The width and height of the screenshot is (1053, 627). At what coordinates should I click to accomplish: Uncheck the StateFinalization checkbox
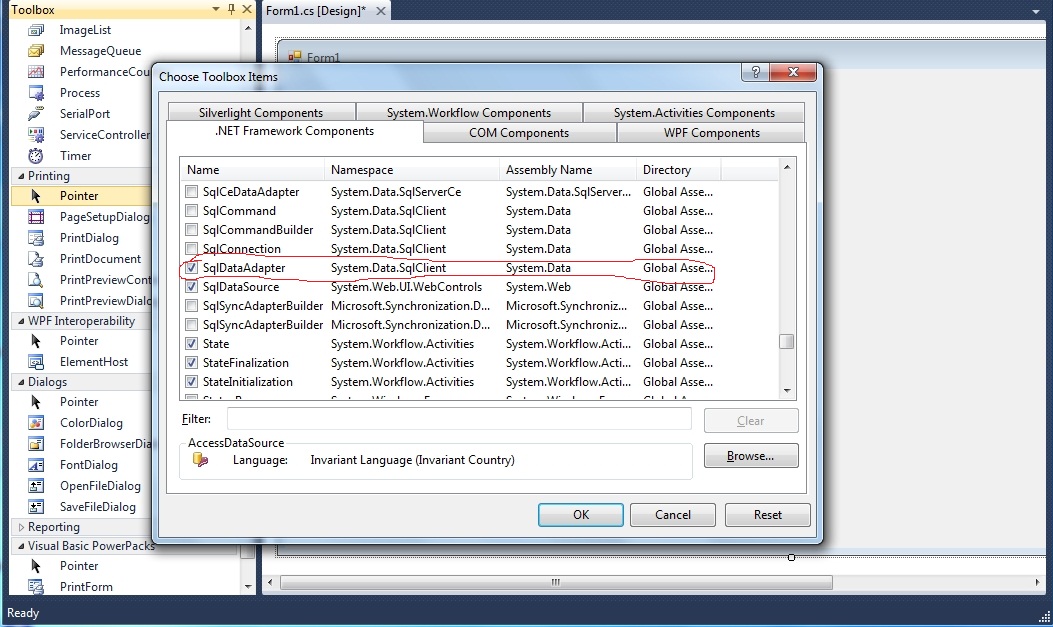[190, 362]
